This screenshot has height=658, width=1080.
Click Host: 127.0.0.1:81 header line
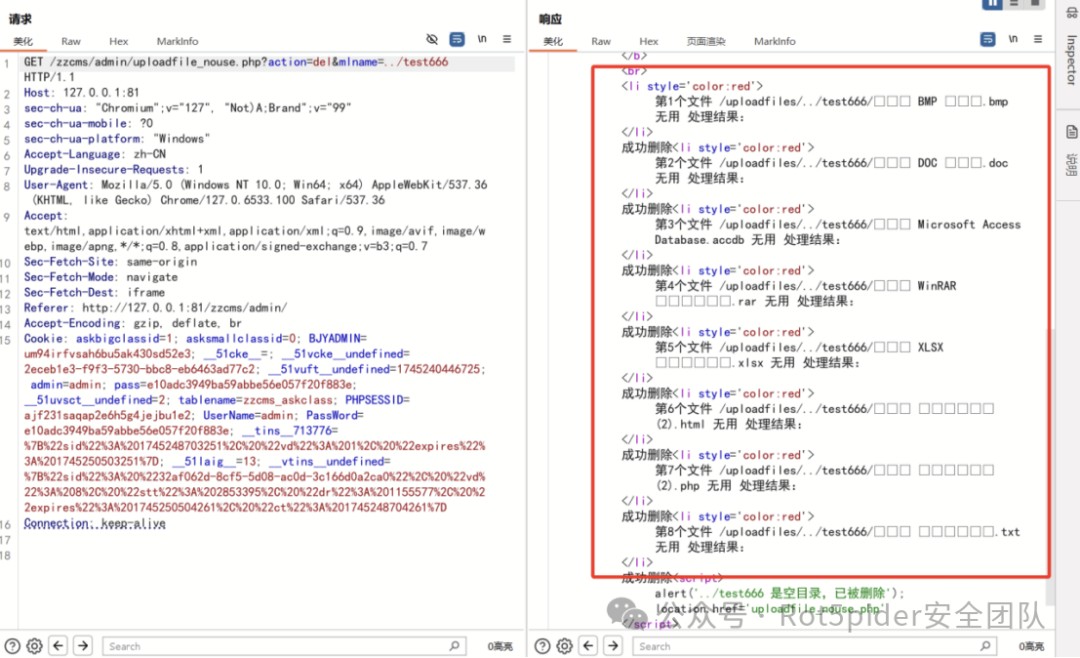(81, 92)
